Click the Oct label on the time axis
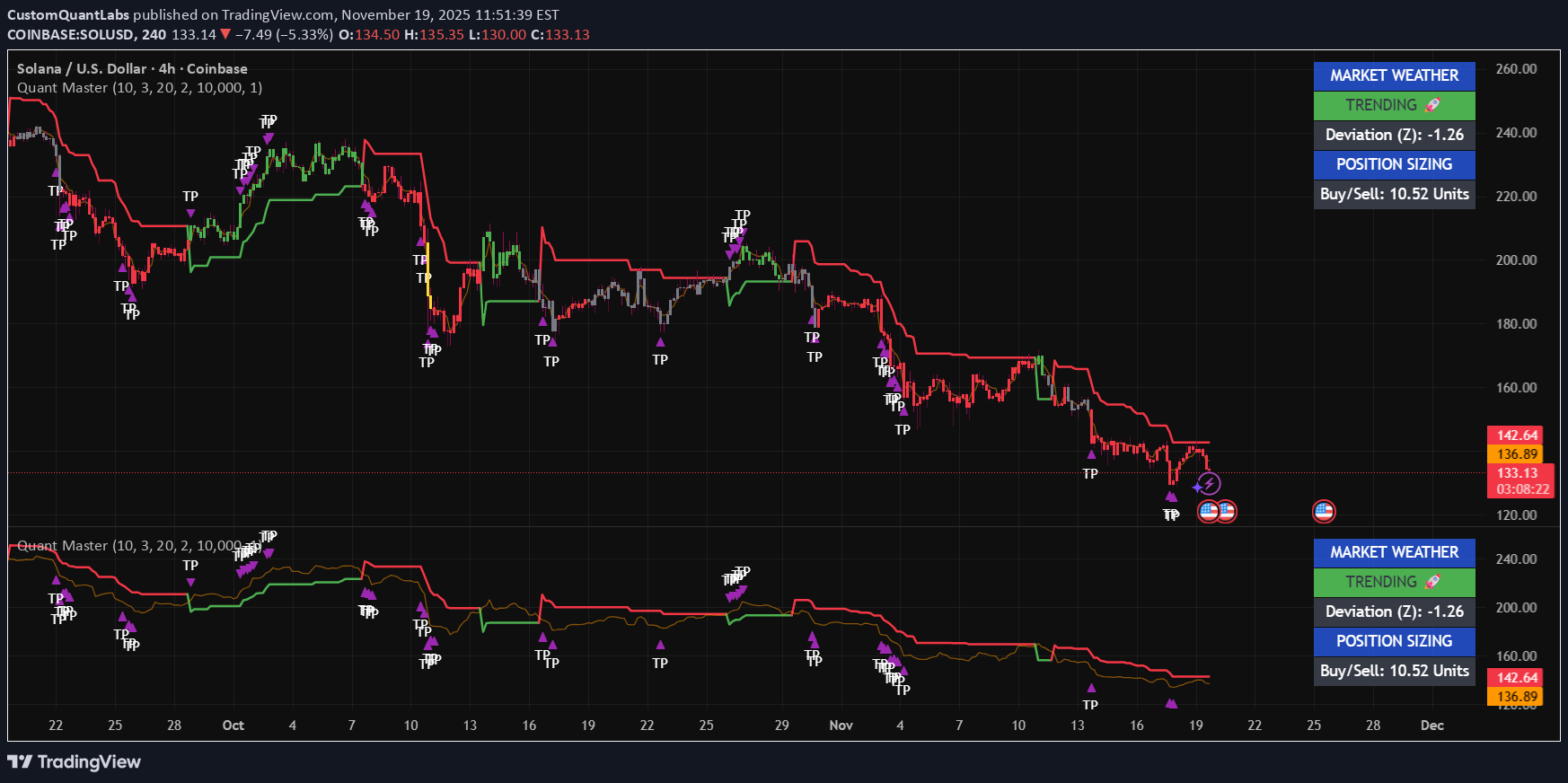 [x=233, y=726]
